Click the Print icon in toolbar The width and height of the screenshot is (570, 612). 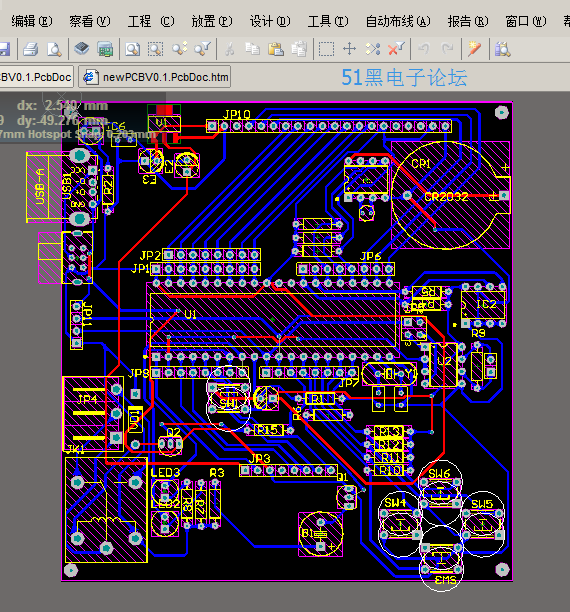pos(30,49)
